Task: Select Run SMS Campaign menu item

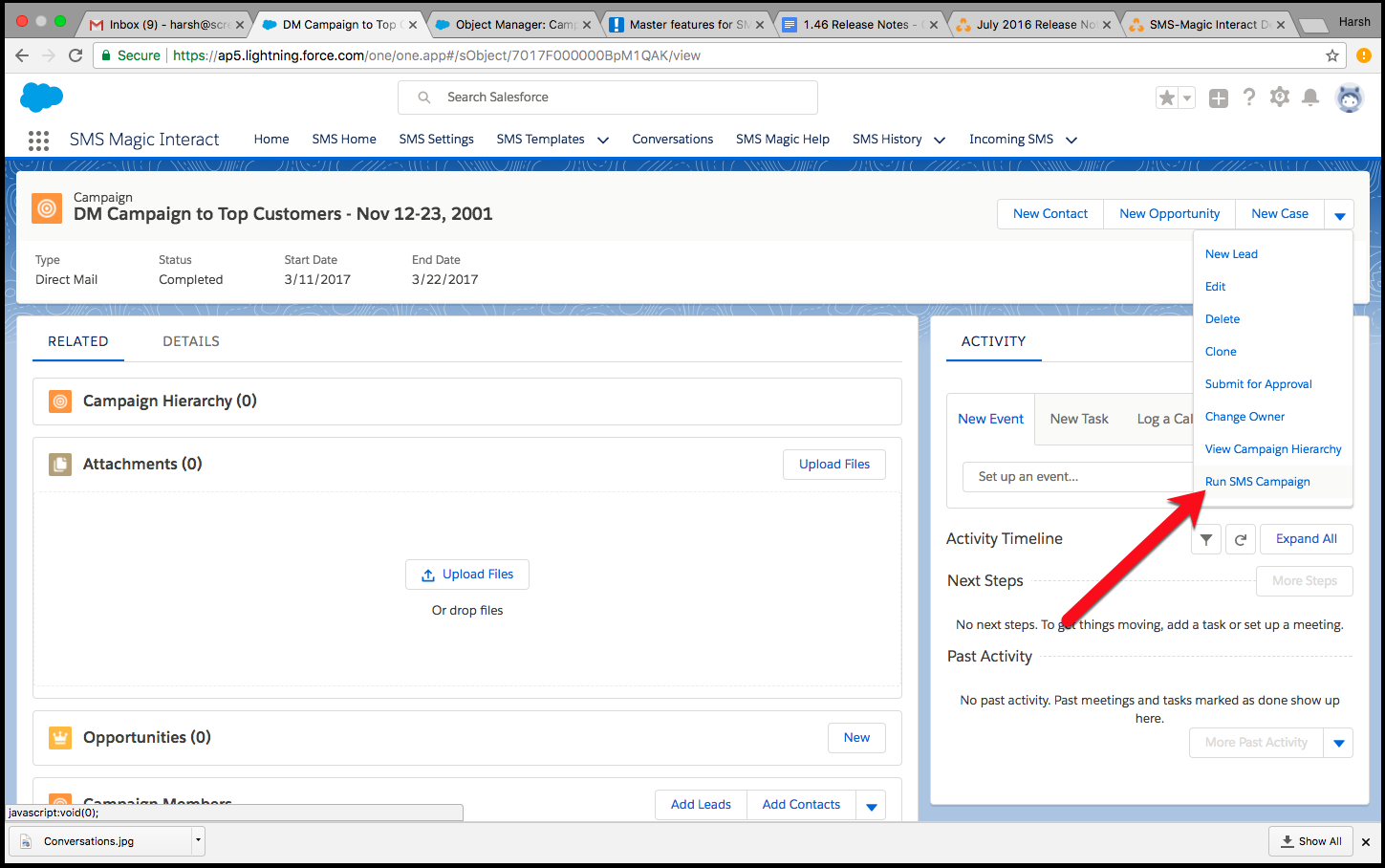Action: pyautogui.click(x=1257, y=482)
